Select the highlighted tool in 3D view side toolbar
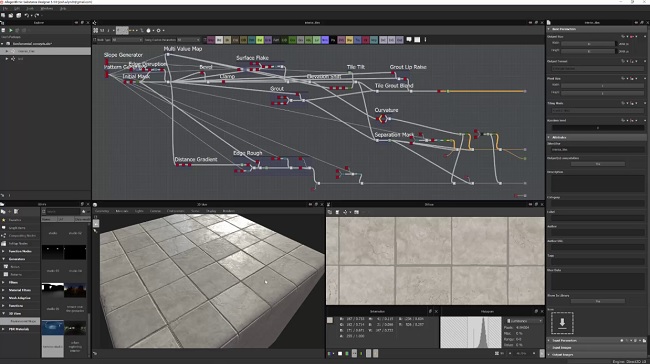The width and height of the screenshot is (650, 364). point(96,223)
